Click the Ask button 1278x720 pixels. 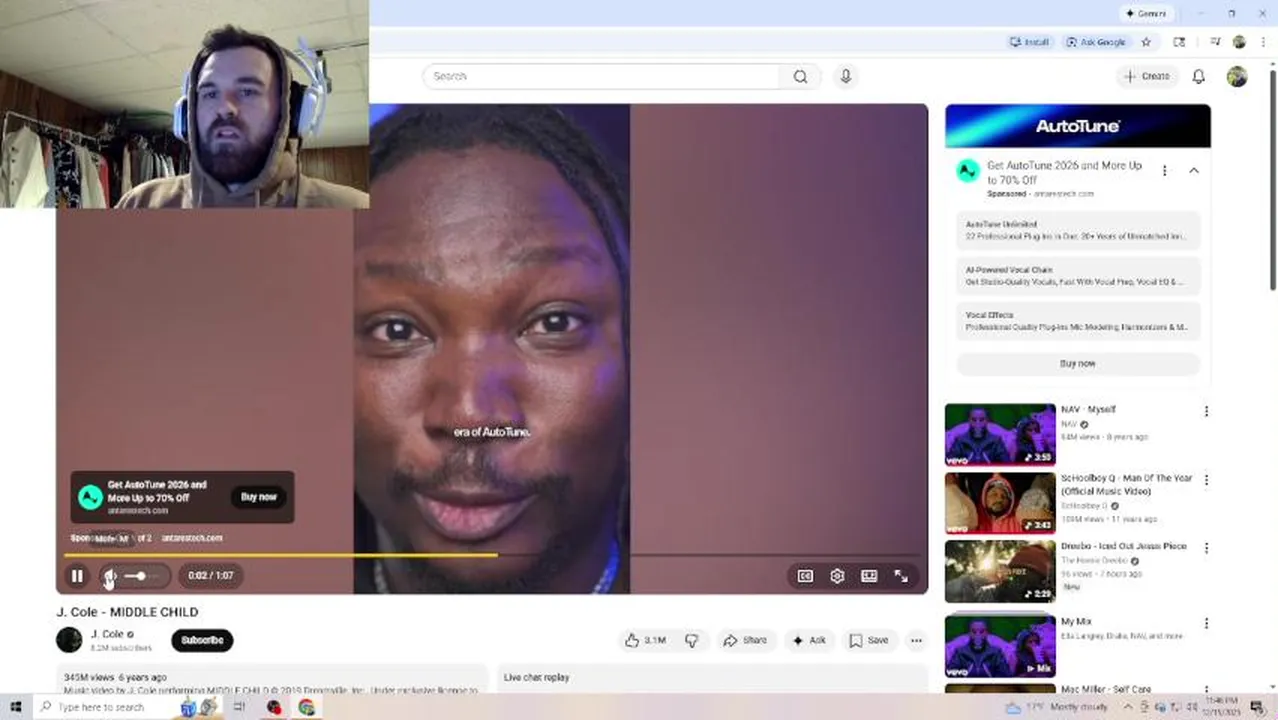809,640
